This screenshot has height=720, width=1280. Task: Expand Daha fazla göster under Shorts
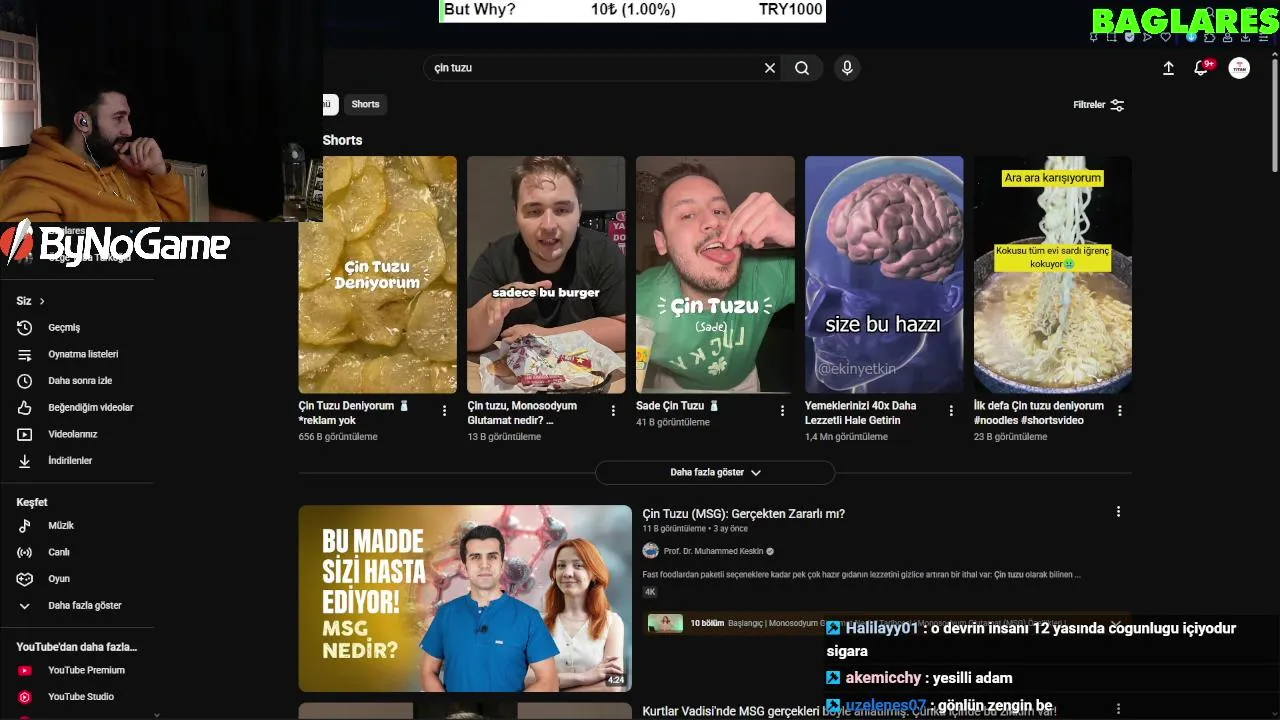point(715,472)
